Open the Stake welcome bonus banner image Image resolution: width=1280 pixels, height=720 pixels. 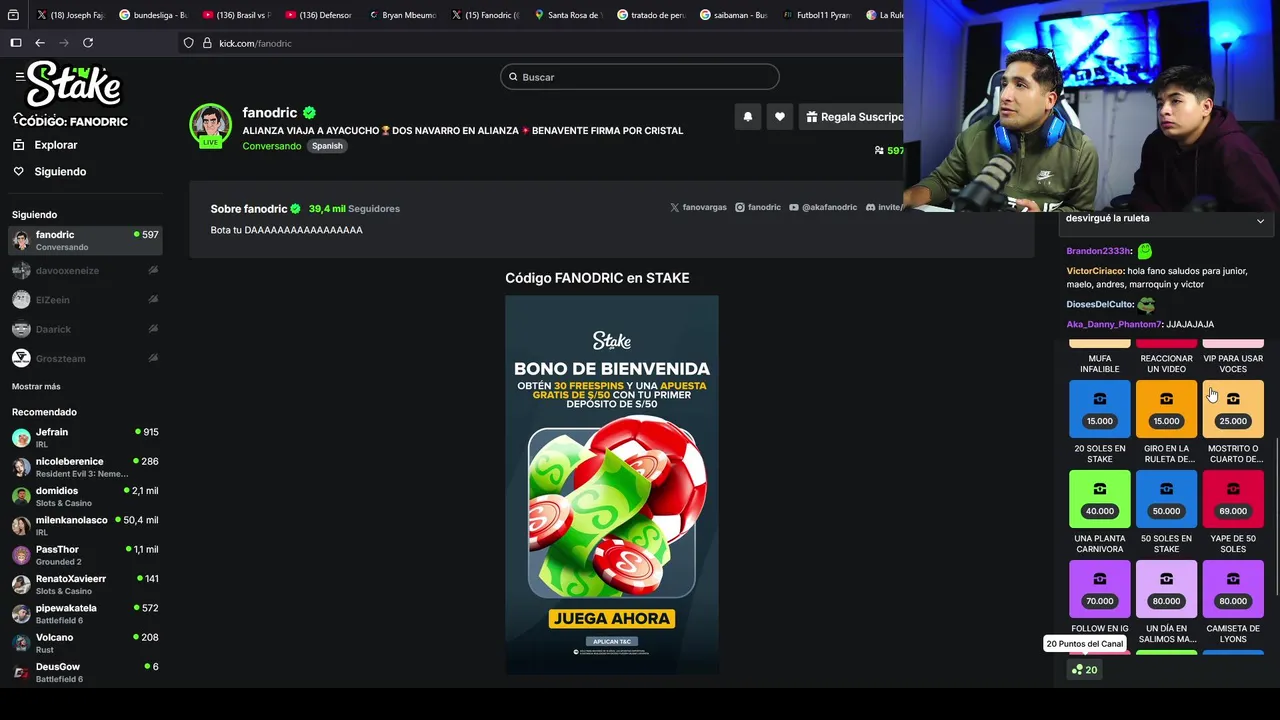point(611,484)
